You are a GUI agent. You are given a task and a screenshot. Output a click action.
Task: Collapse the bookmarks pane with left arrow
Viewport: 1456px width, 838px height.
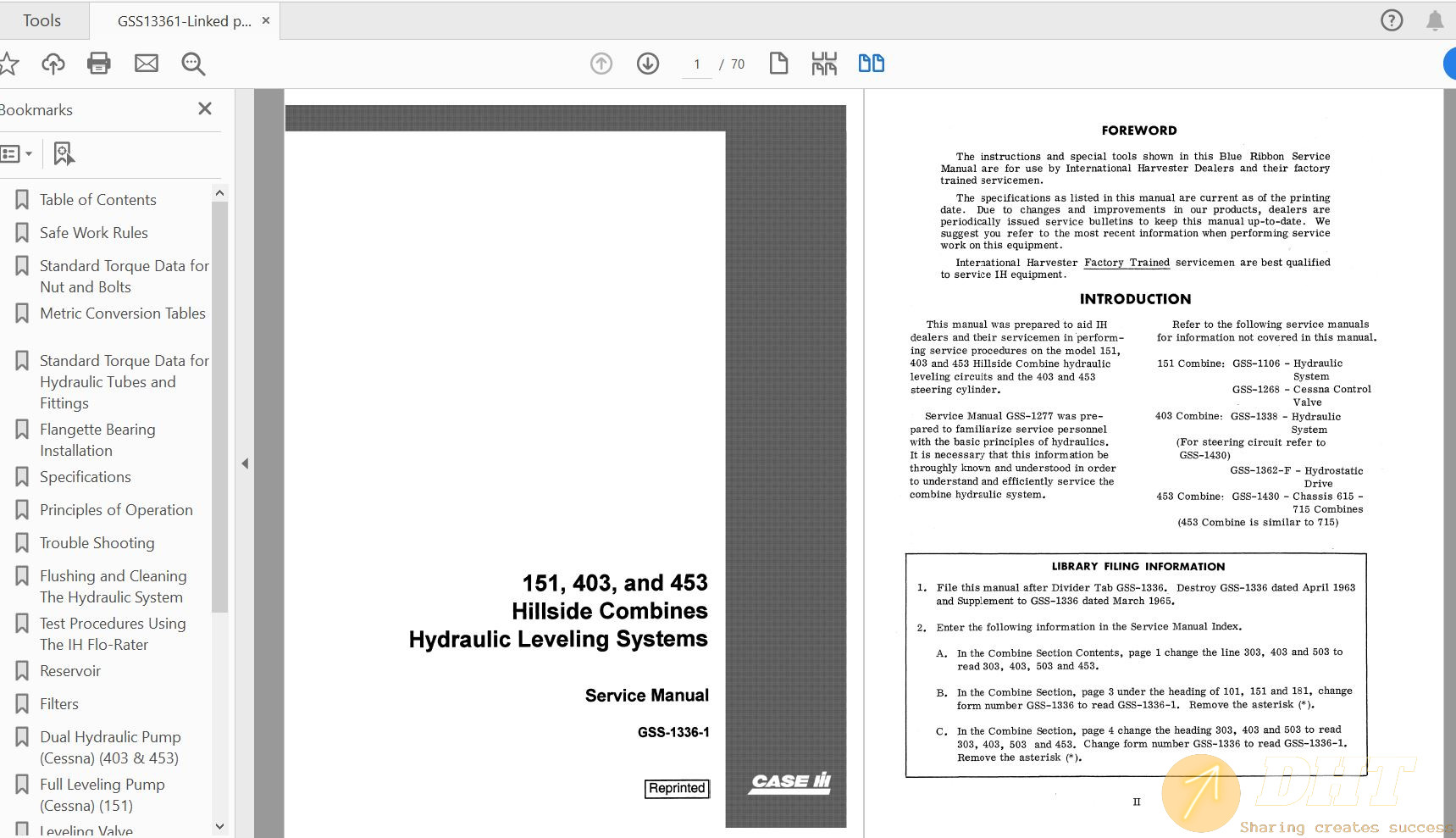click(x=245, y=463)
